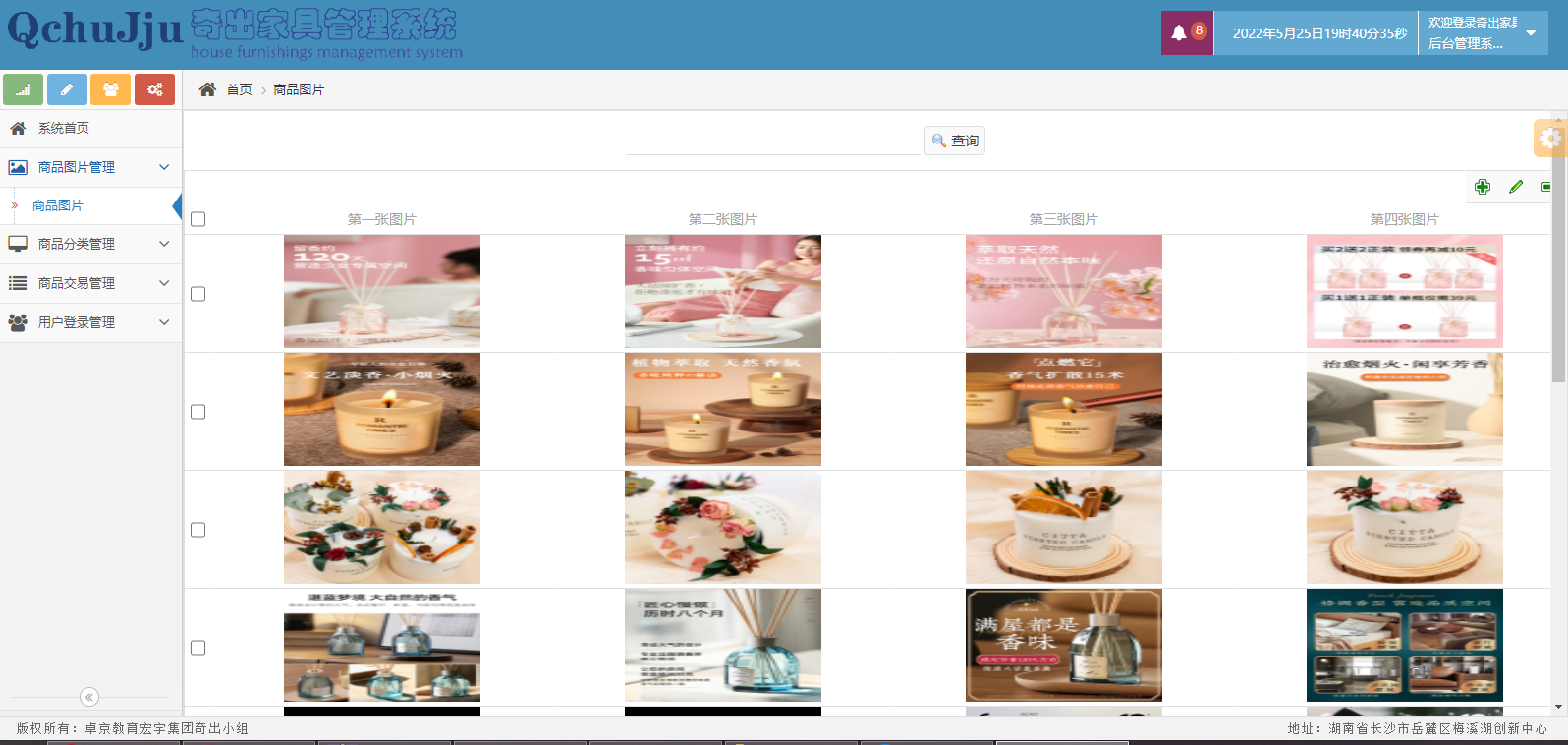
Task: Click the 查询 search button
Action: point(955,141)
